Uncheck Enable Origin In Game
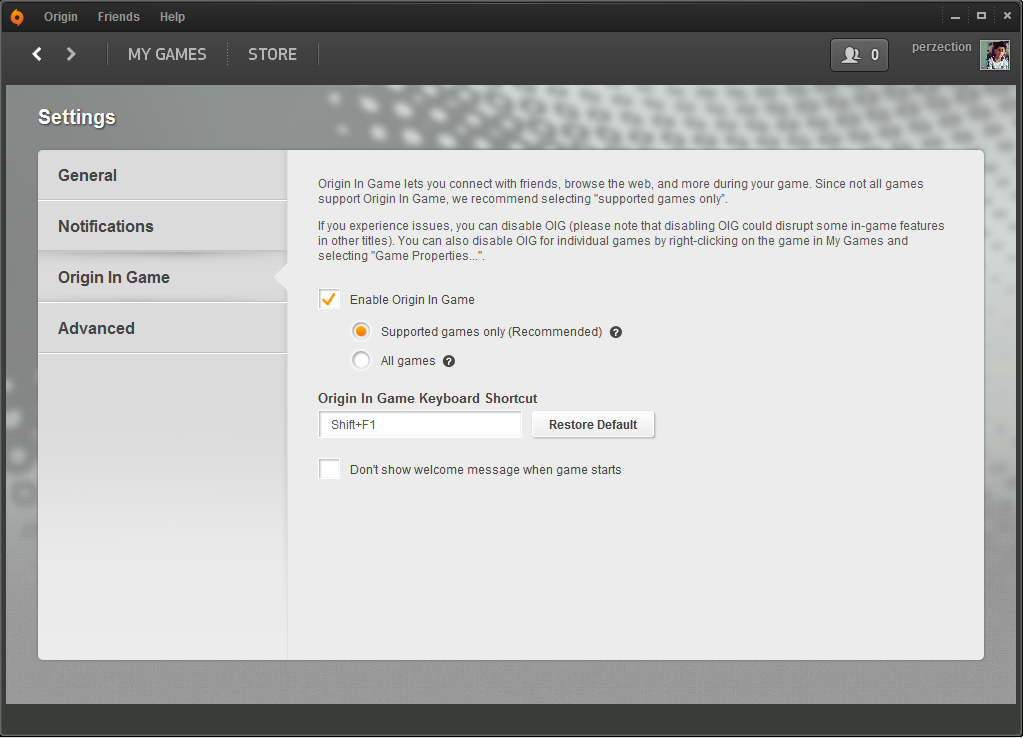Image resolution: width=1023 pixels, height=738 pixels. 329,299
